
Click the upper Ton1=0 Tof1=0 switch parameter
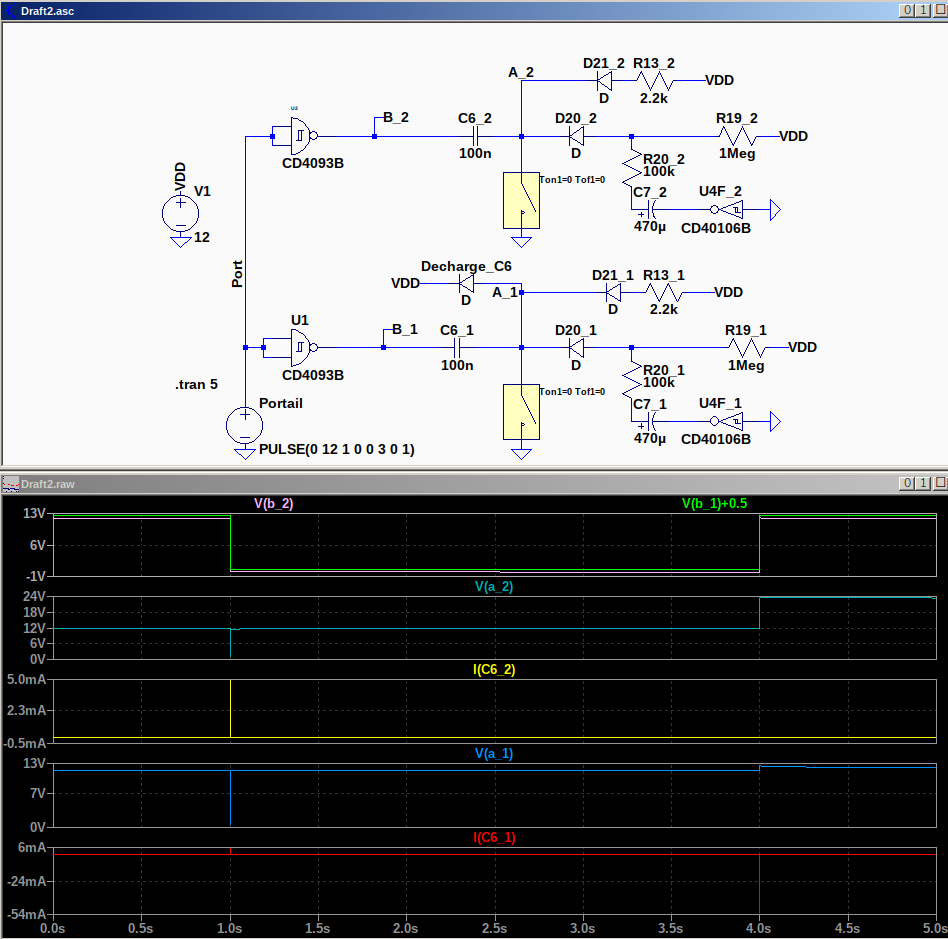[572, 180]
